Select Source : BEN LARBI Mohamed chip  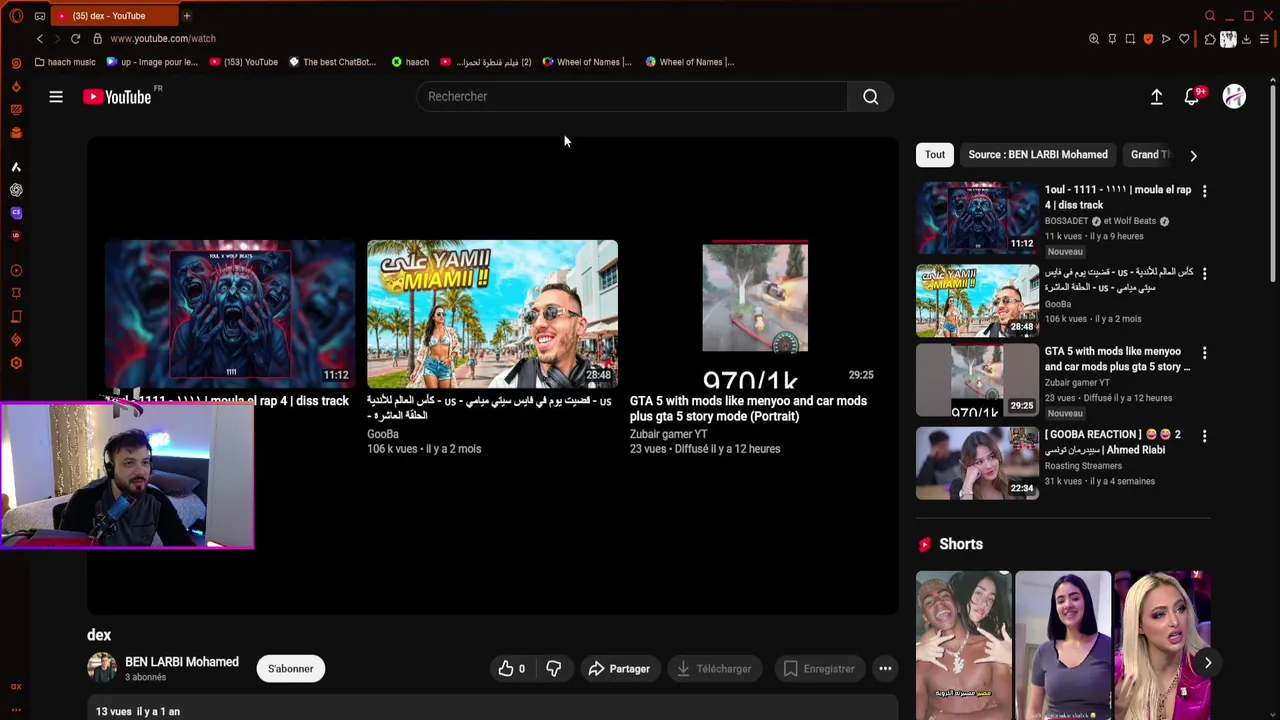(x=1038, y=155)
